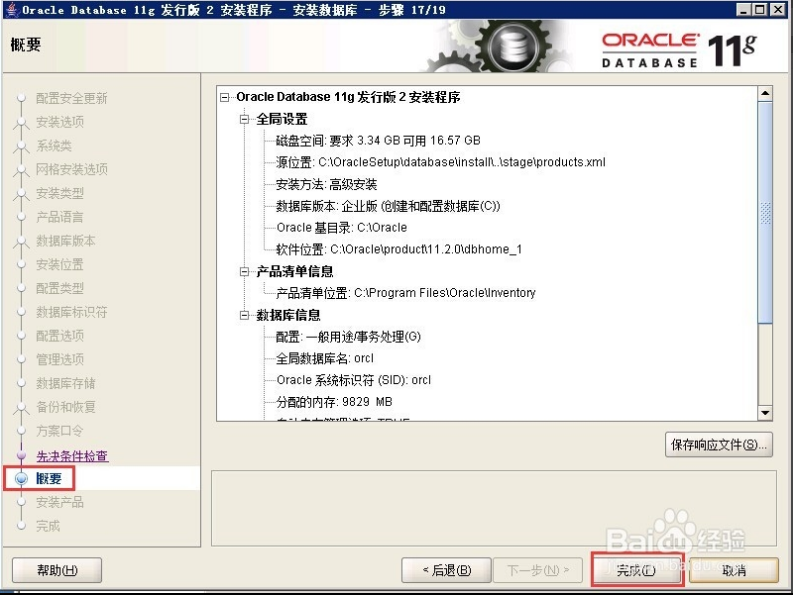The width and height of the screenshot is (793, 595).
Task: Click the 安装选项 step
Action: coord(60,122)
